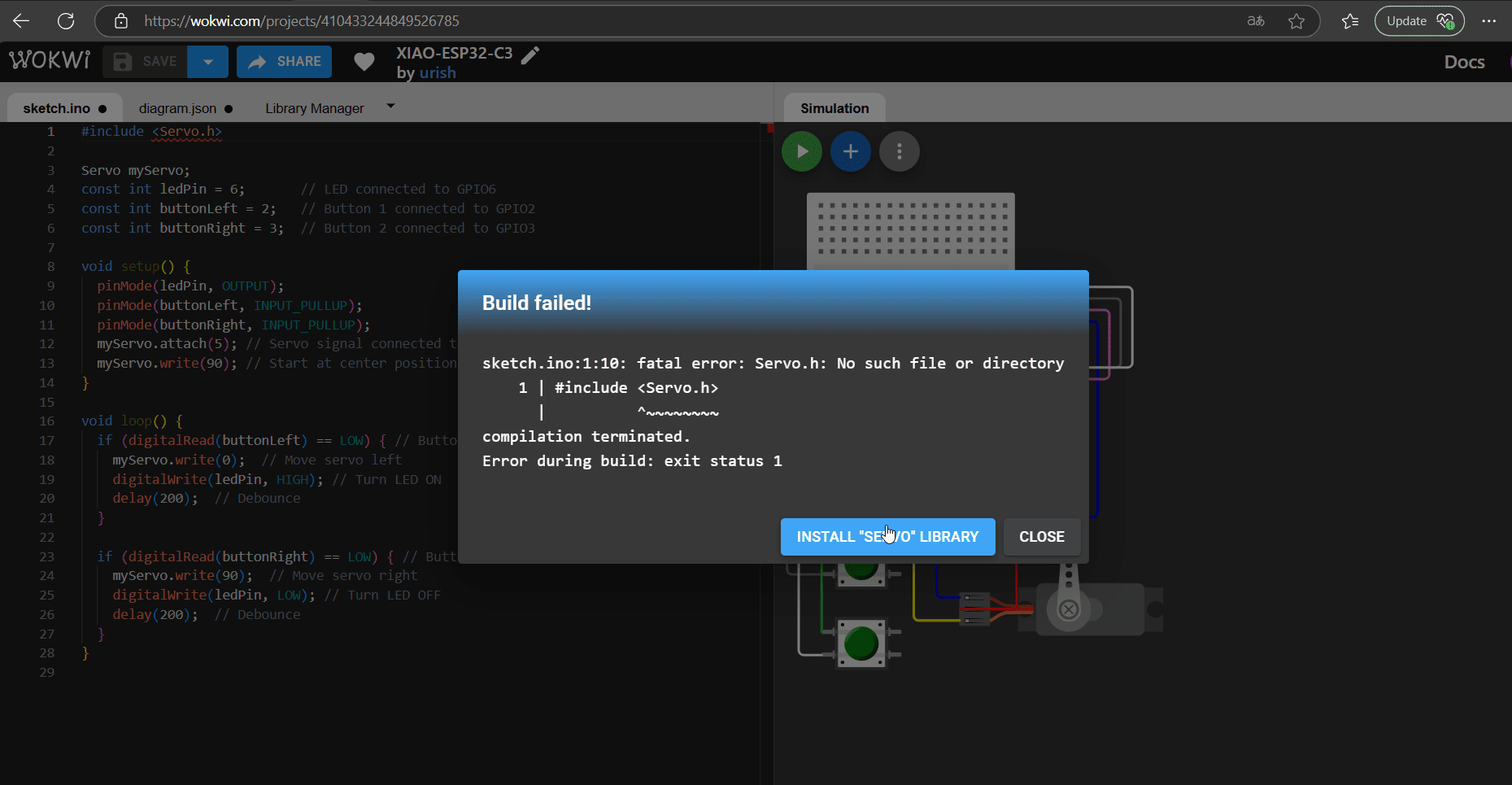Save the project
This screenshot has height=785, width=1512.
click(x=146, y=62)
